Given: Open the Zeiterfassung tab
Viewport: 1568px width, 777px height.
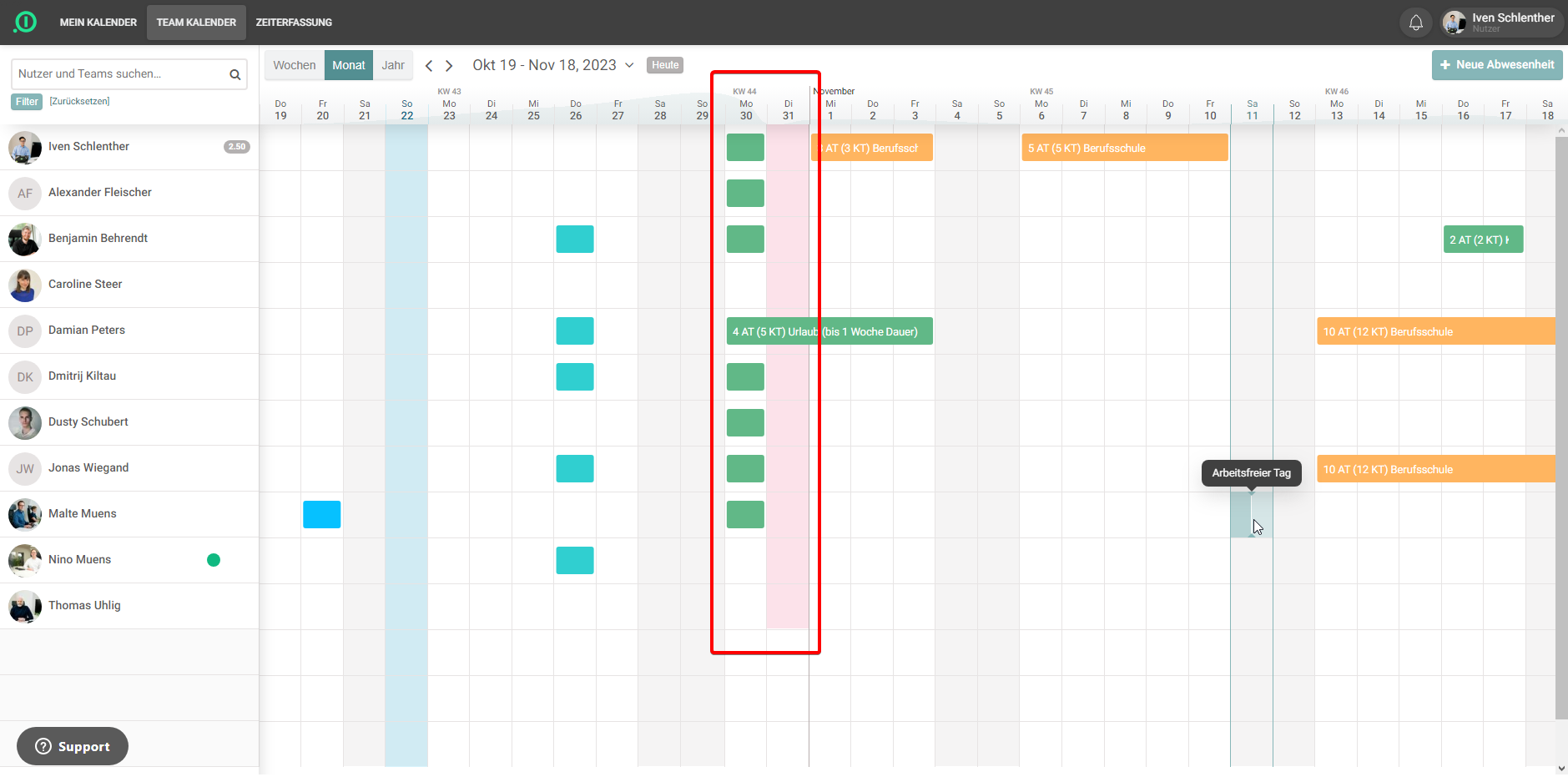Looking at the screenshot, I should pyautogui.click(x=294, y=23).
